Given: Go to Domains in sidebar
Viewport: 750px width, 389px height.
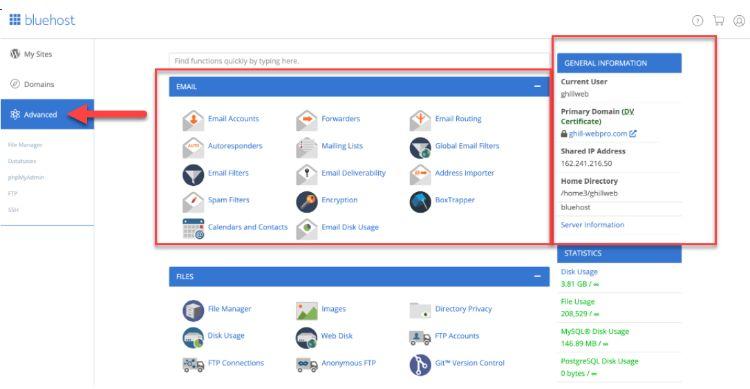Looking at the screenshot, I should tap(33, 84).
